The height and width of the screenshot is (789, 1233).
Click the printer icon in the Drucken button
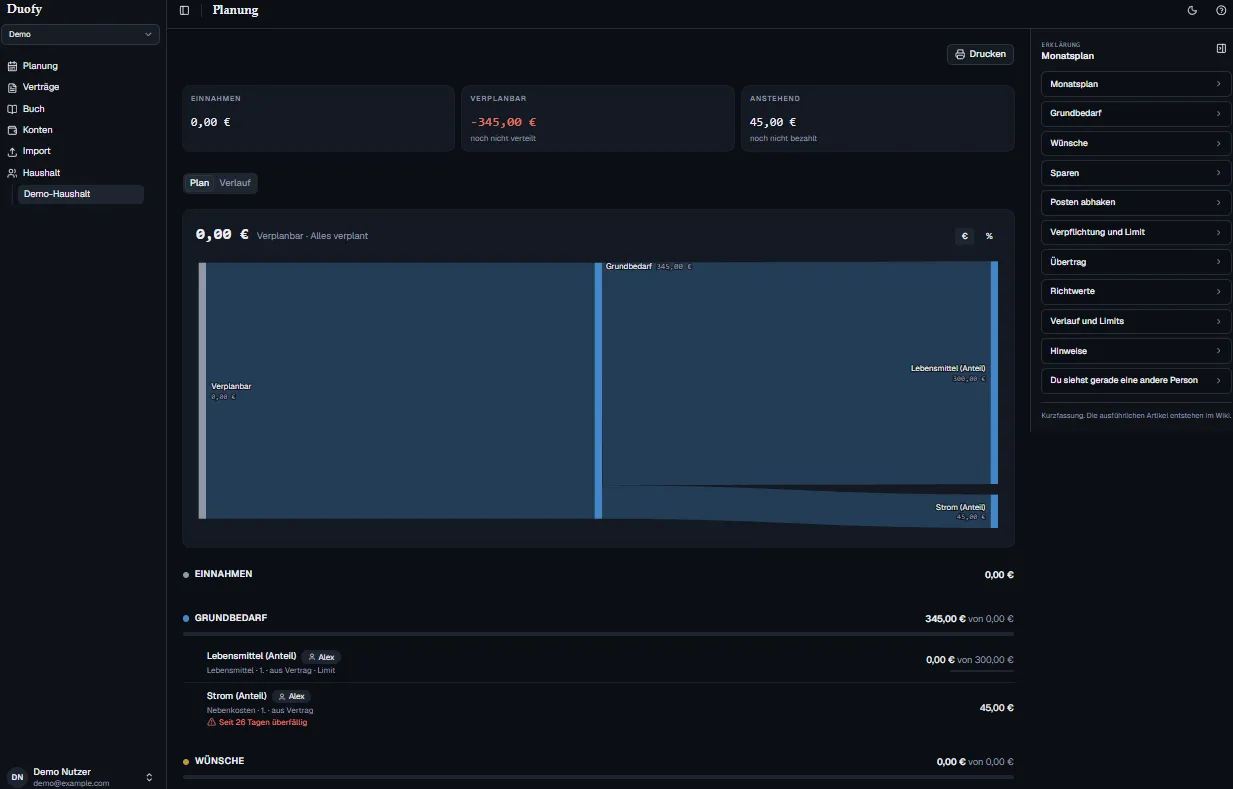pos(960,54)
